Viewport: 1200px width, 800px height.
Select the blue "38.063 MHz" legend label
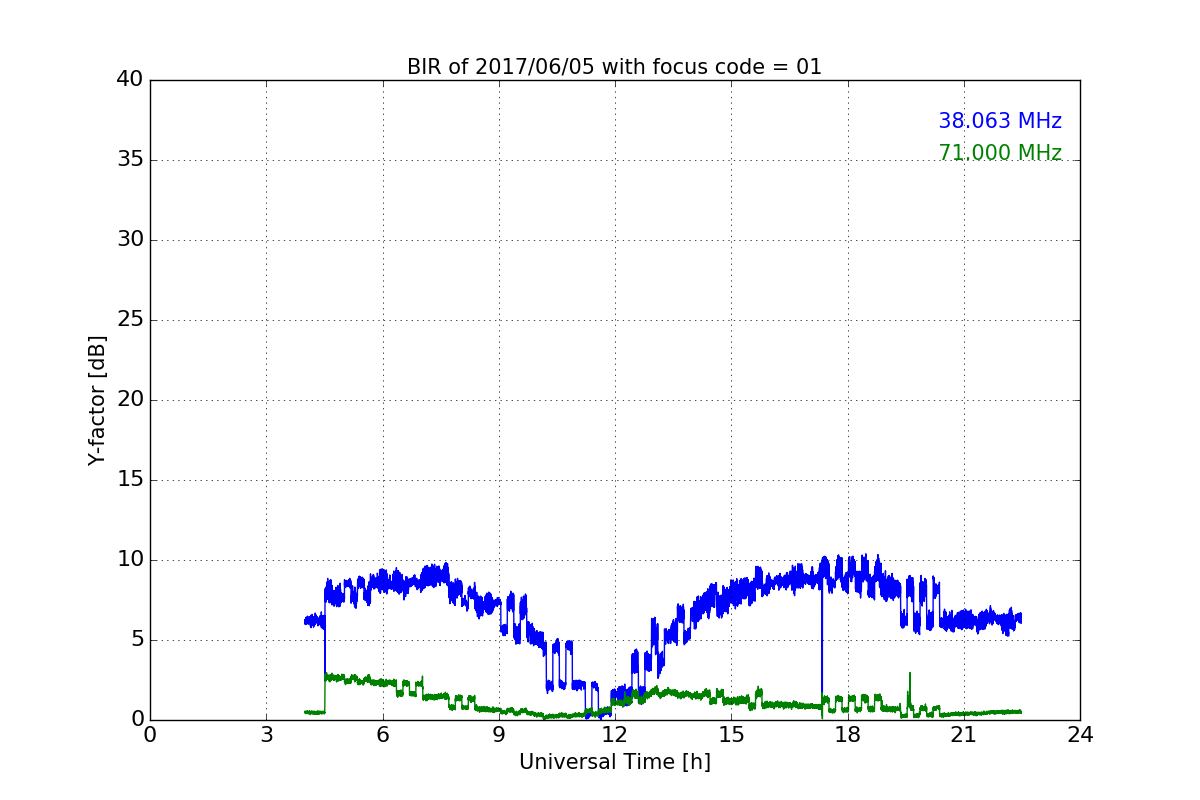coord(1000,121)
